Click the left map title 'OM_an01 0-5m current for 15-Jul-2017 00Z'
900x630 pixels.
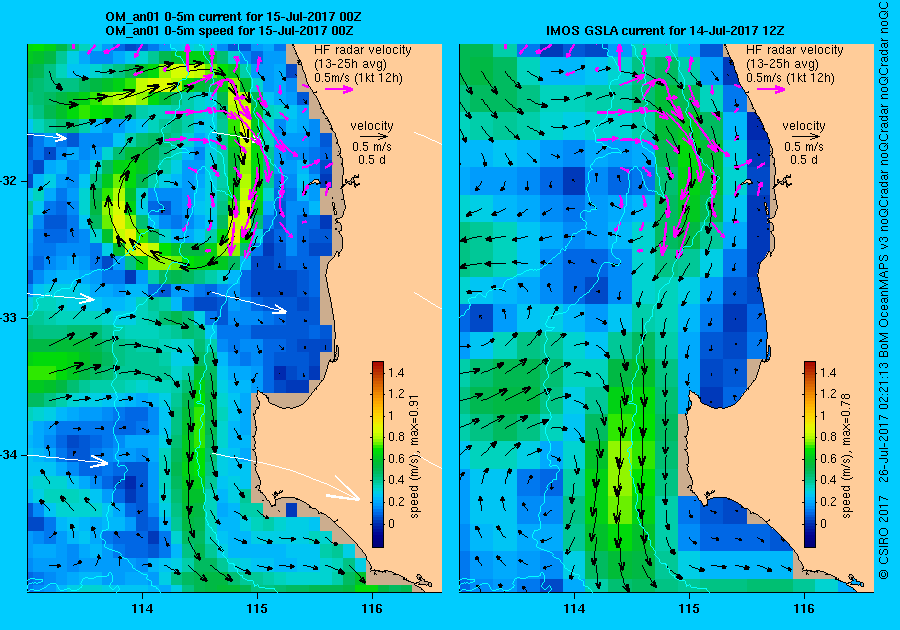click(234, 17)
